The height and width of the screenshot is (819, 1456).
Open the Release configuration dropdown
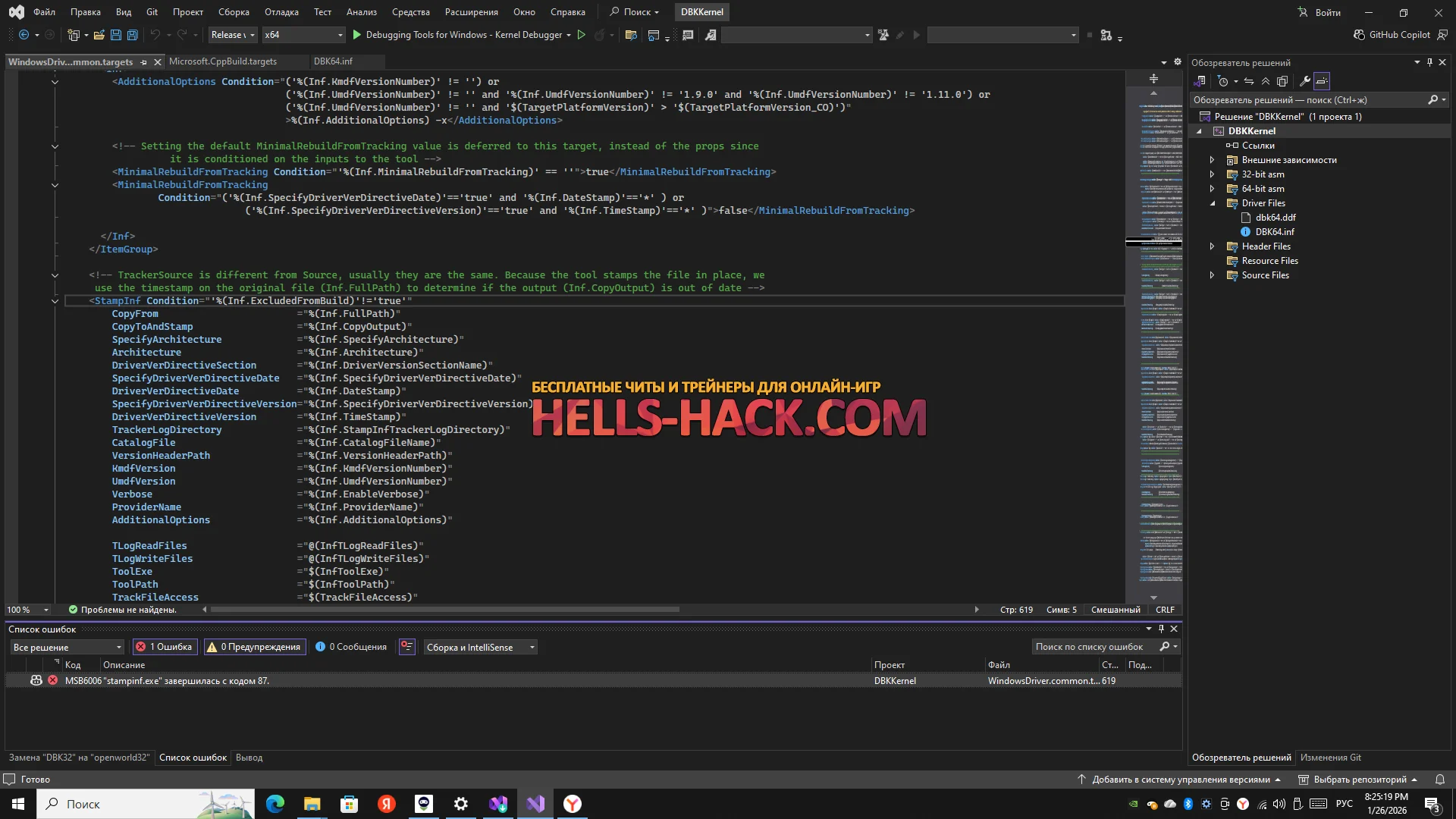tap(232, 35)
